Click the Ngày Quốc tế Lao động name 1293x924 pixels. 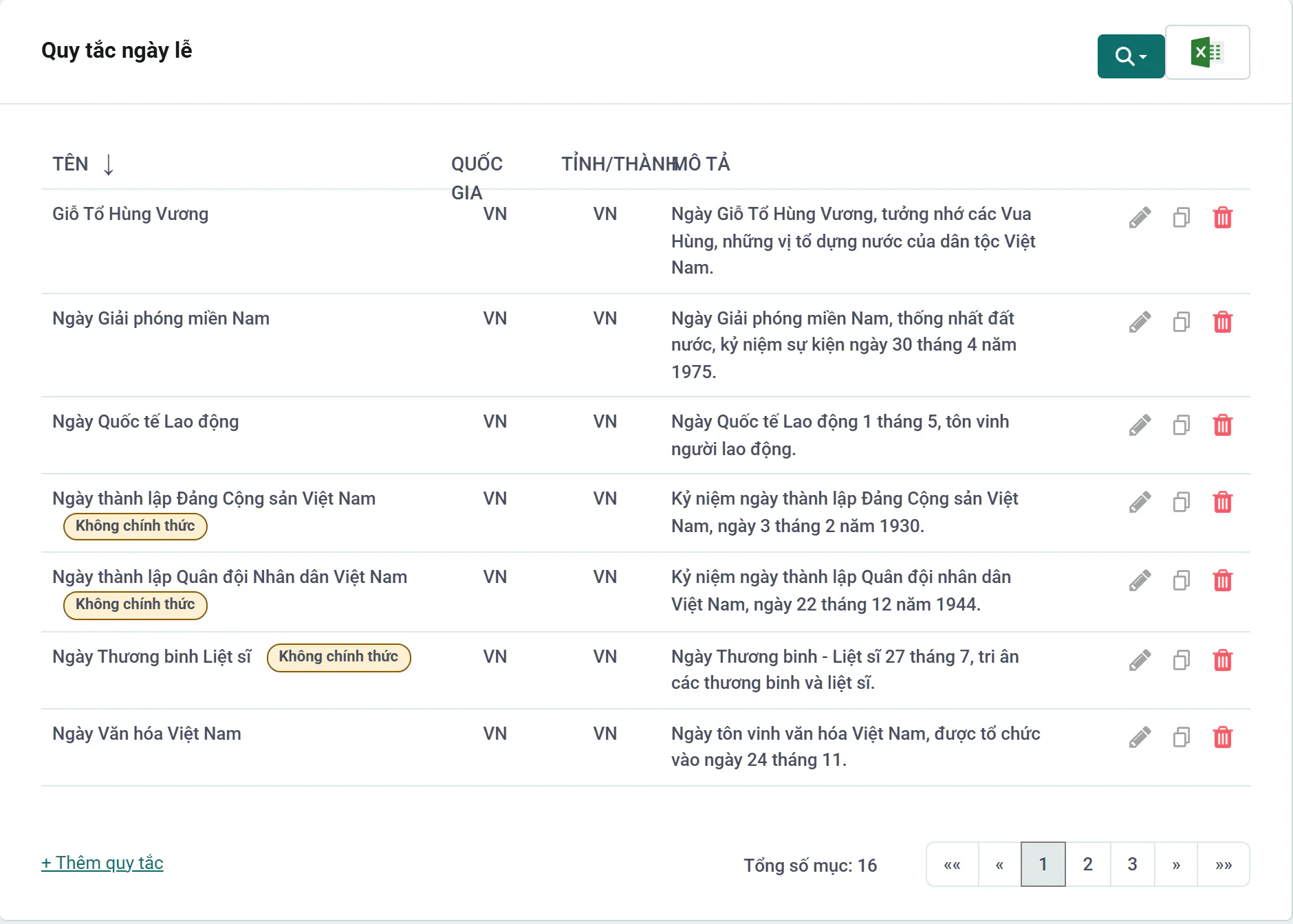pos(146,421)
